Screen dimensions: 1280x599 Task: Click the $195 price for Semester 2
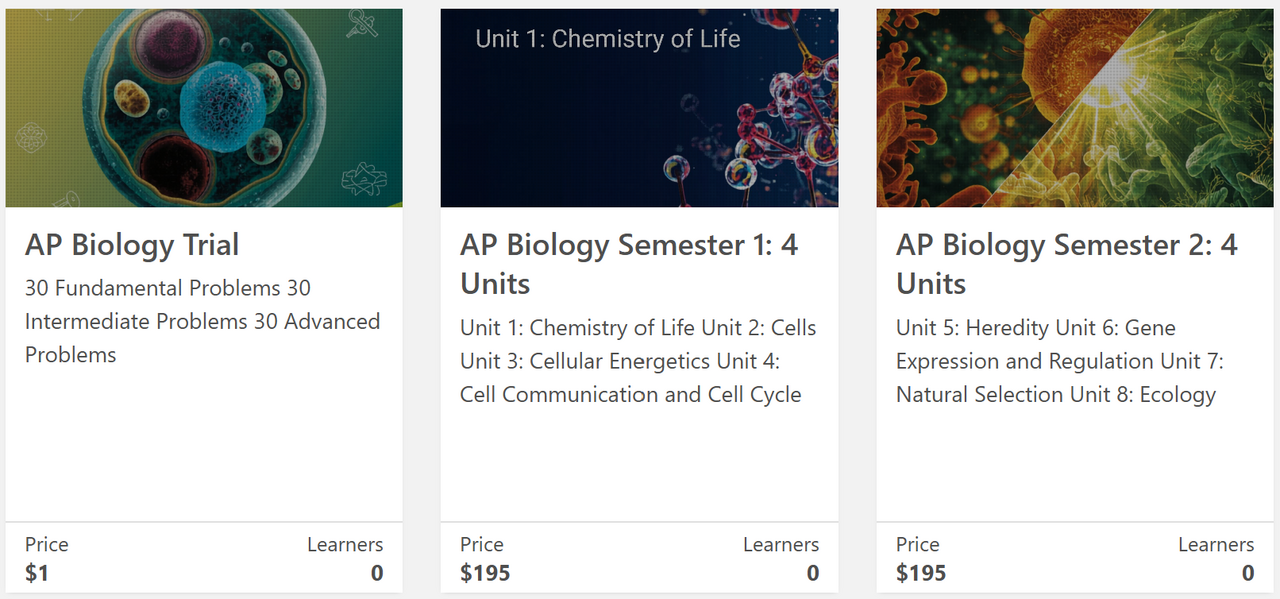point(921,573)
